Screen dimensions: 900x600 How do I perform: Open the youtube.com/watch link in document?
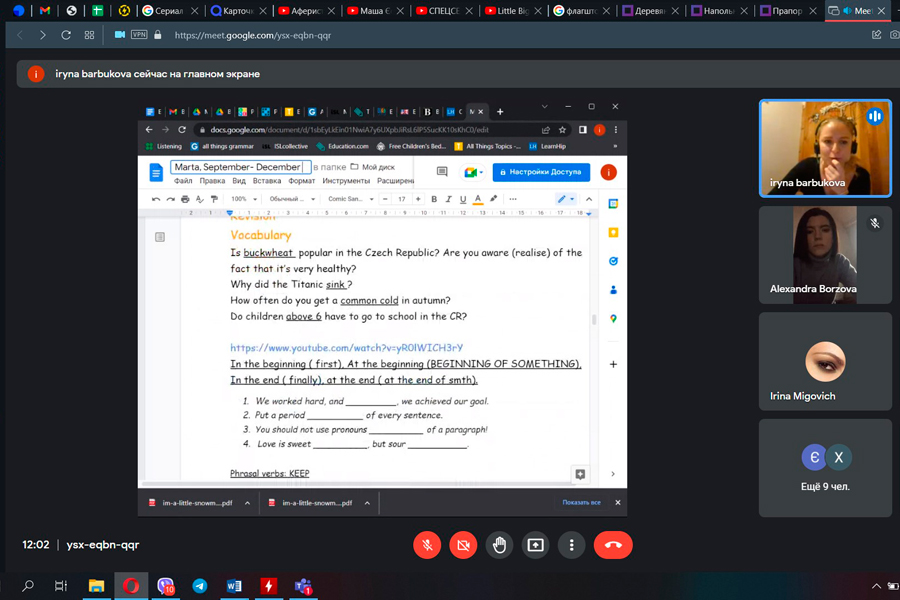pos(347,347)
